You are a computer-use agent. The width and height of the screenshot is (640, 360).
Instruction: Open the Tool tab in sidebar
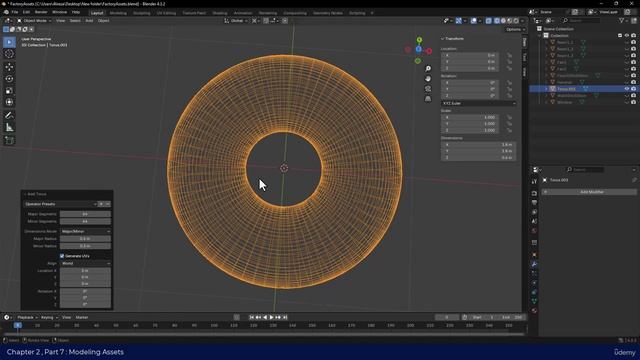(524, 57)
